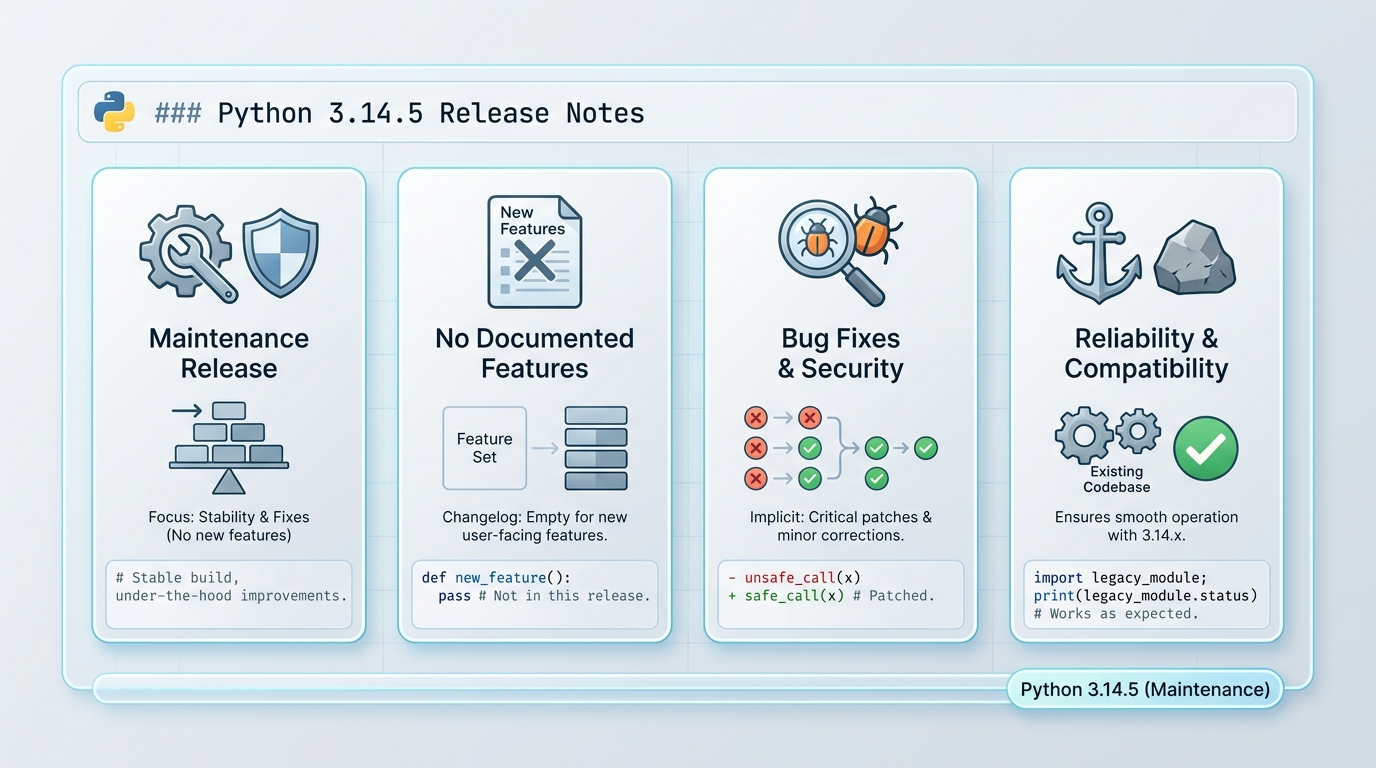Click the Ensures smooth operation with 3.14.x text
1376x768 pixels.
coord(1146,526)
